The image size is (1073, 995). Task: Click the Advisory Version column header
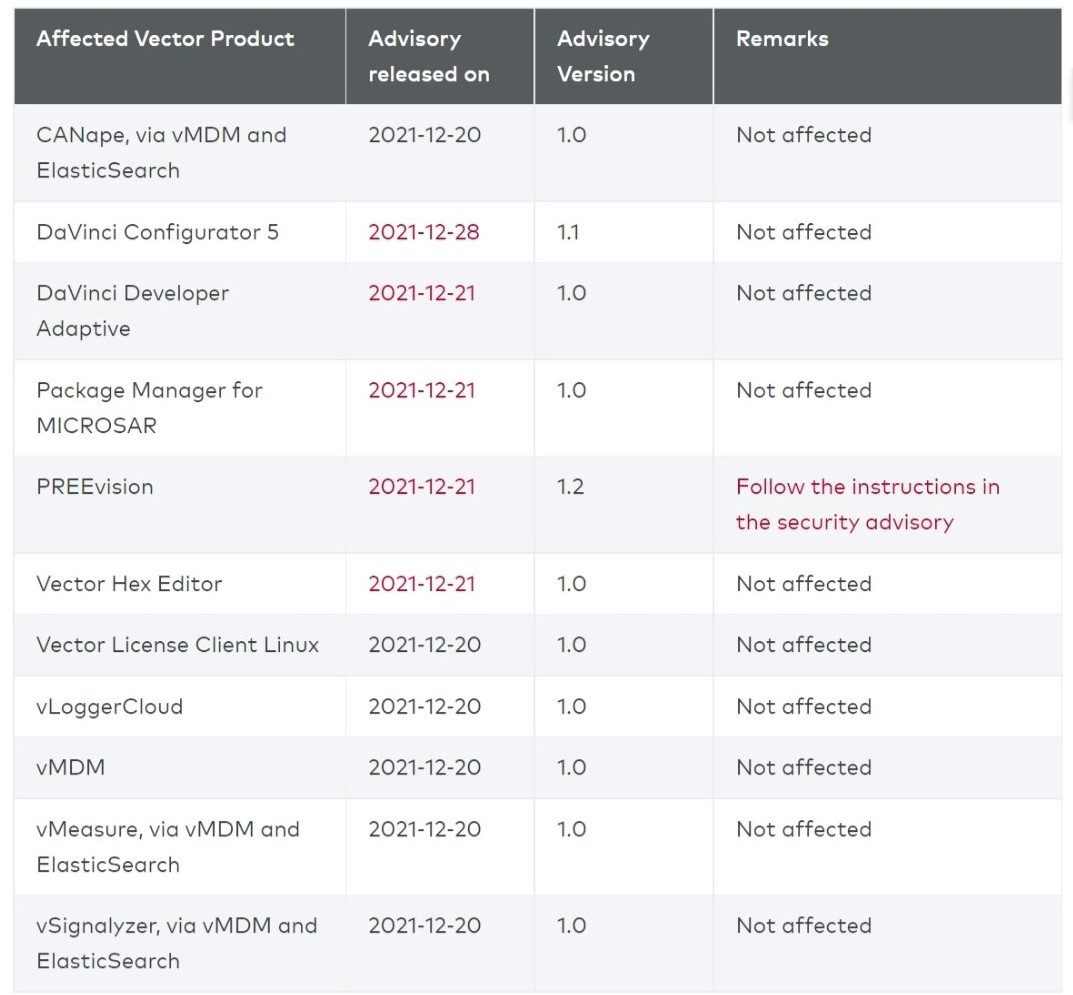(602, 56)
